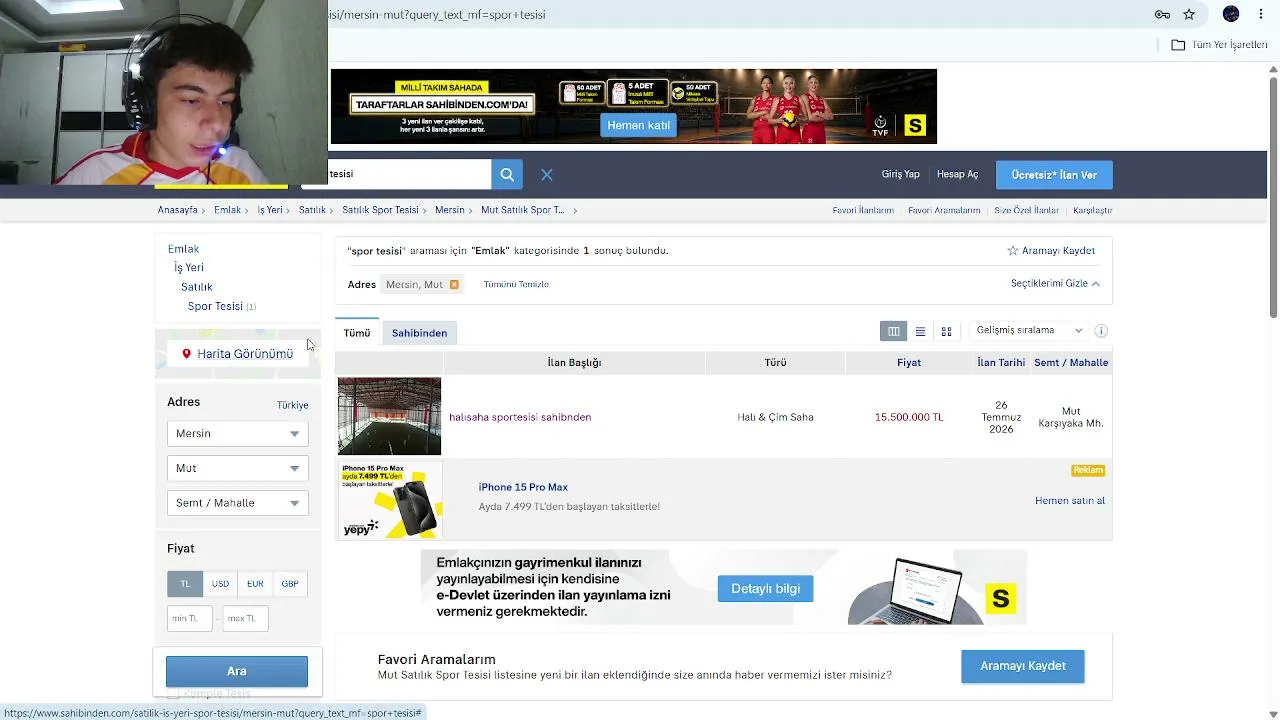Open Favori İlanlarım

[863, 210]
